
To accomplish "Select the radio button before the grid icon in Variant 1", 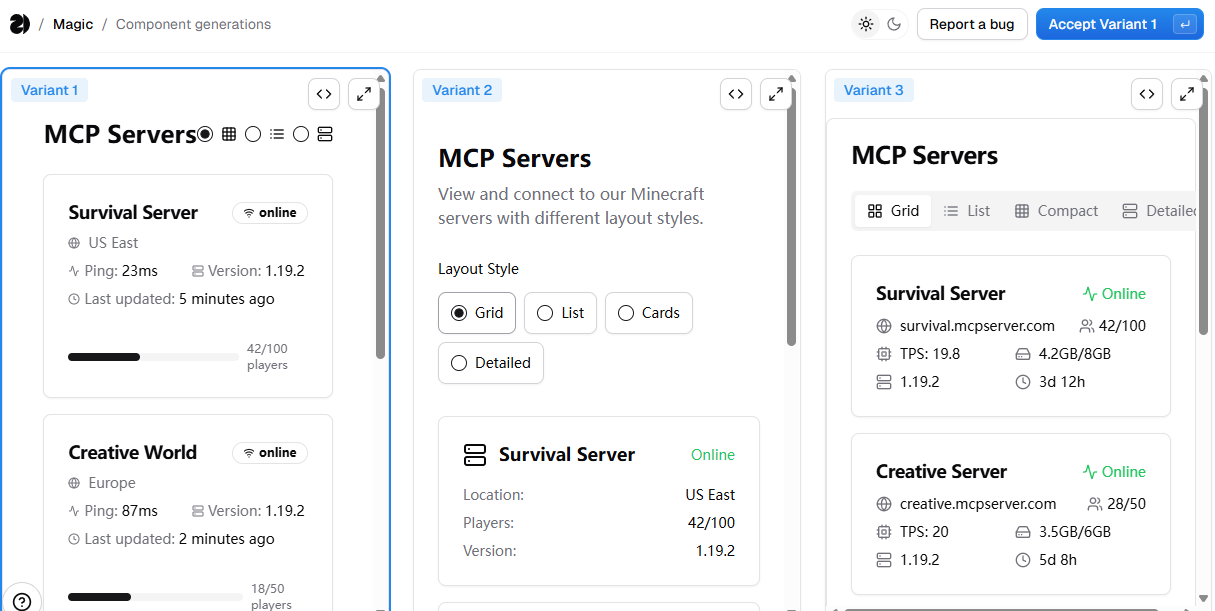I will tap(205, 134).
